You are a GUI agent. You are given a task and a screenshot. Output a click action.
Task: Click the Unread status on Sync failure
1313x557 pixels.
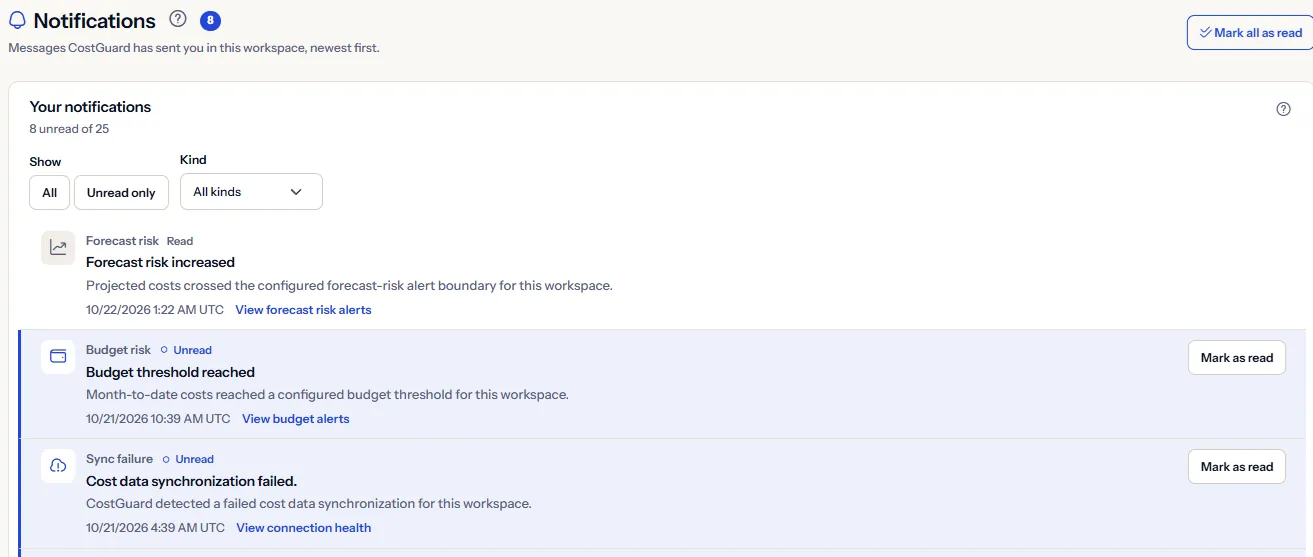(x=188, y=459)
